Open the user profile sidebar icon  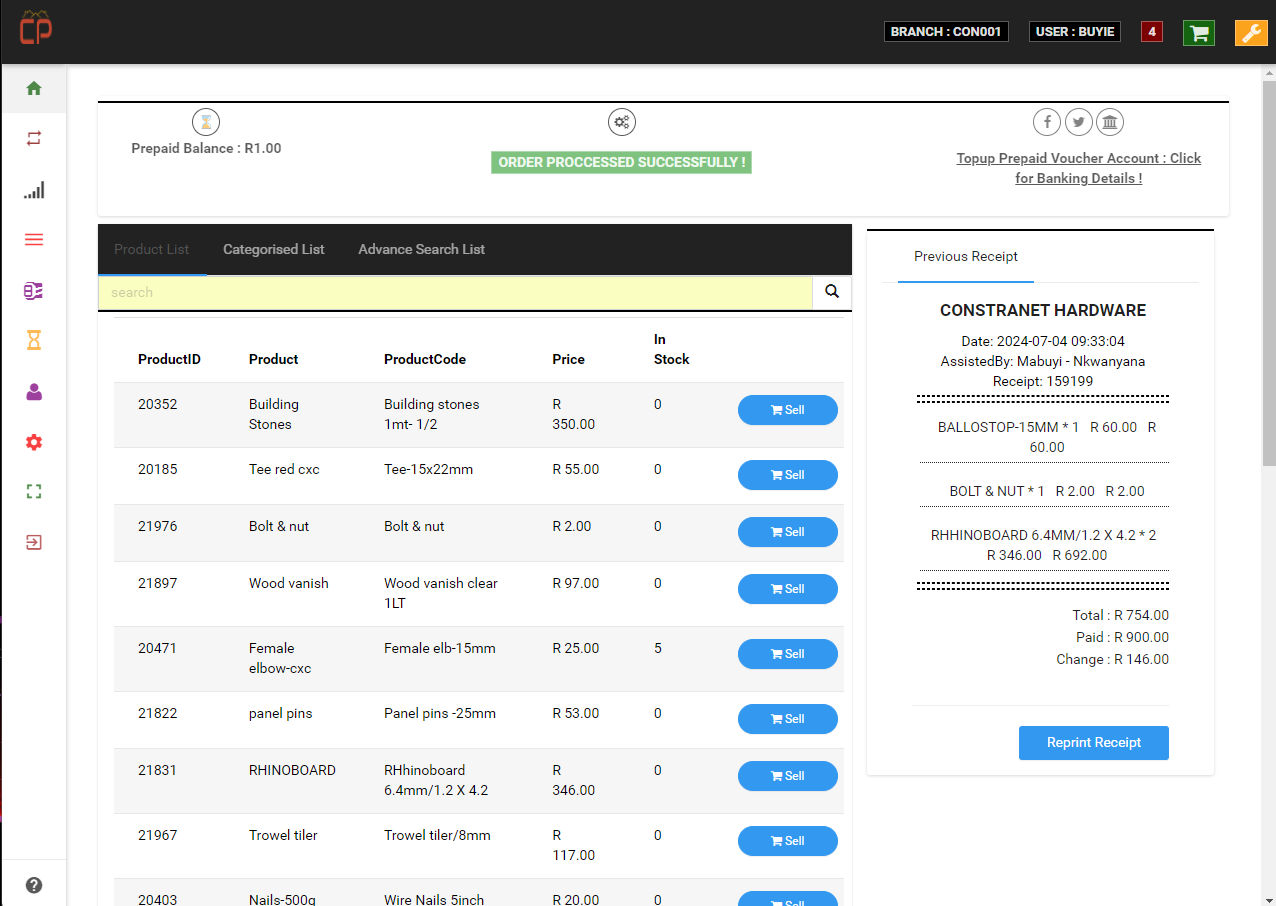pyautogui.click(x=34, y=392)
